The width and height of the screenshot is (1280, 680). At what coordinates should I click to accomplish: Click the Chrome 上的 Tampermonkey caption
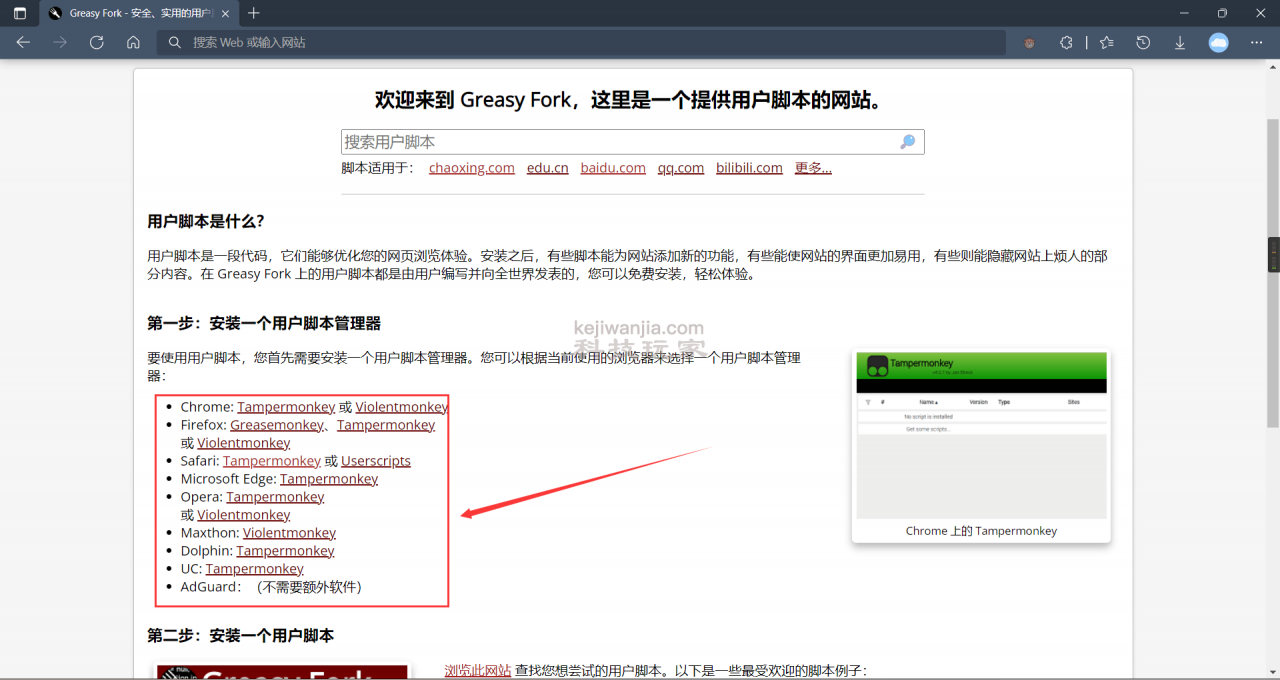pyautogui.click(x=981, y=531)
